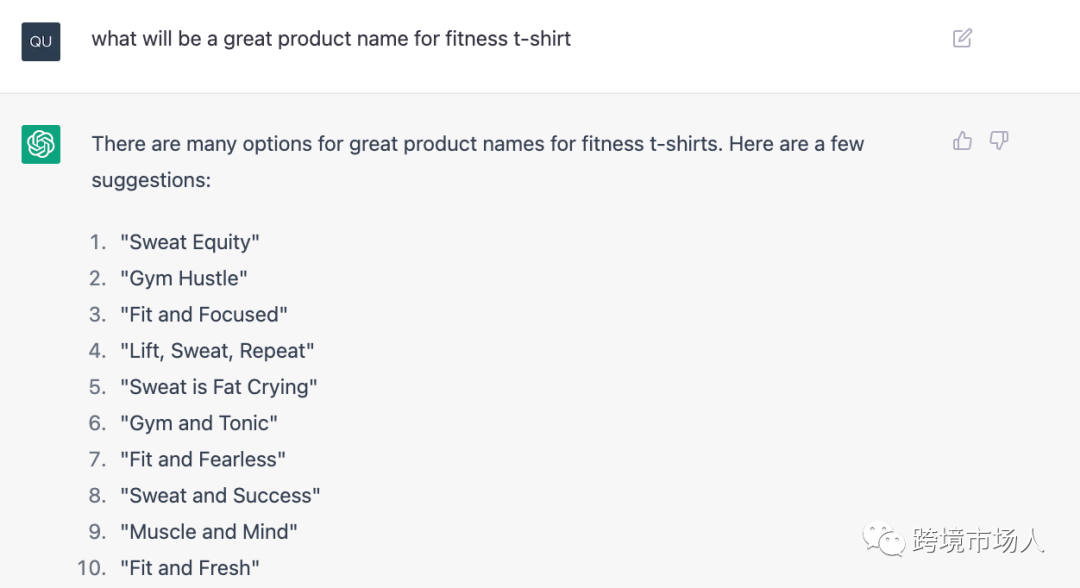Click the "Fit and Focused" list item
Screen dimensions: 1080x588
(x=204, y=314)
